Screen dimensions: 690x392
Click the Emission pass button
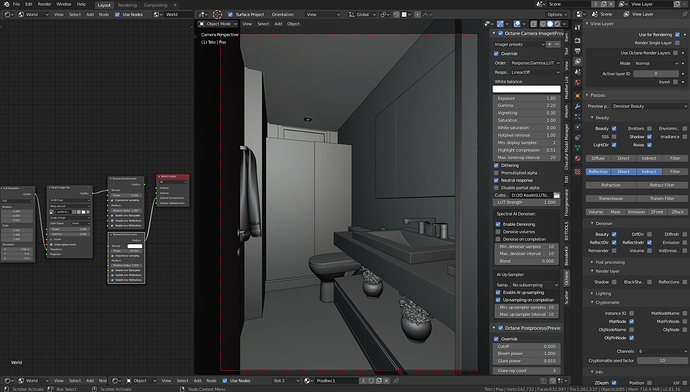pyautogui.click(x=636, y=212)
